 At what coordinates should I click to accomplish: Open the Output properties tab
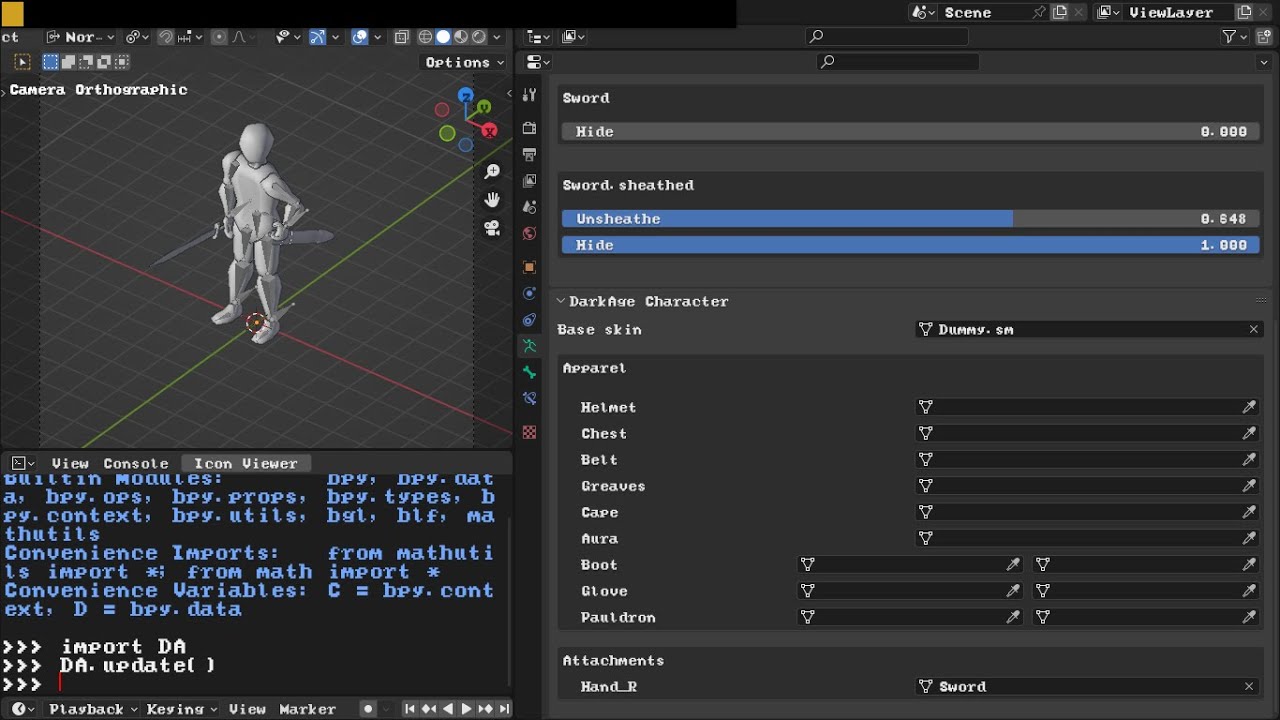[530, 154]
